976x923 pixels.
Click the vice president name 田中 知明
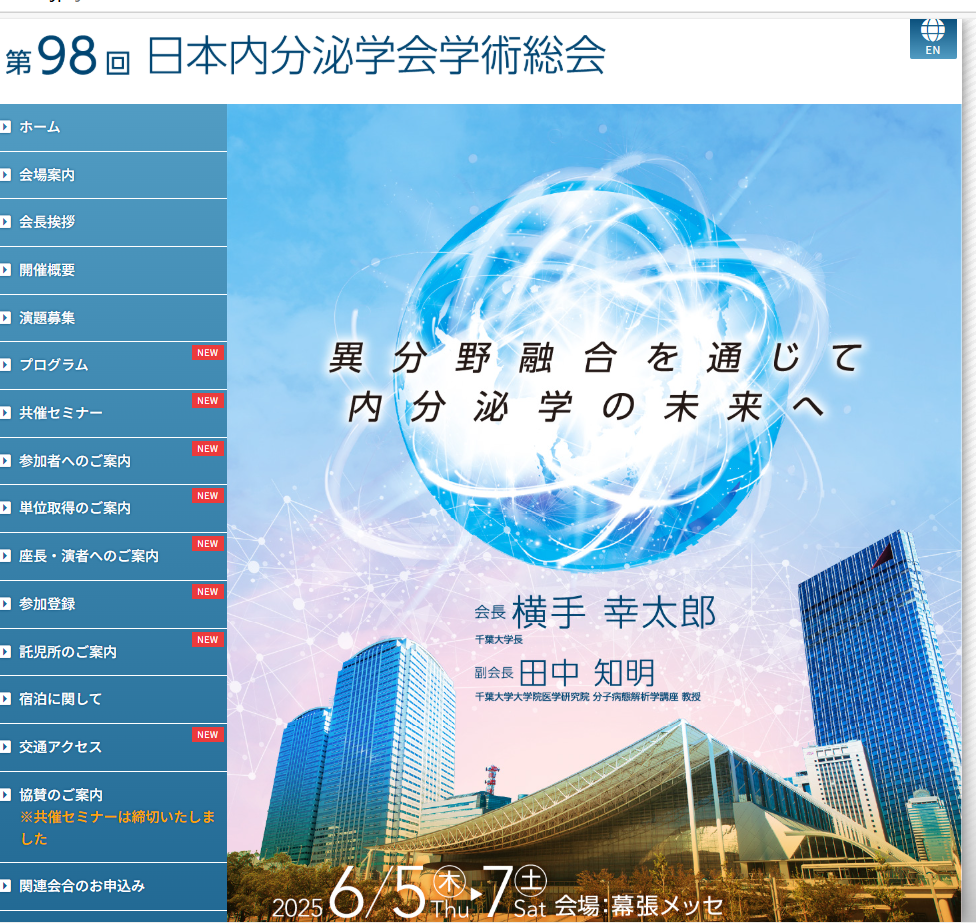coord(587,673)
